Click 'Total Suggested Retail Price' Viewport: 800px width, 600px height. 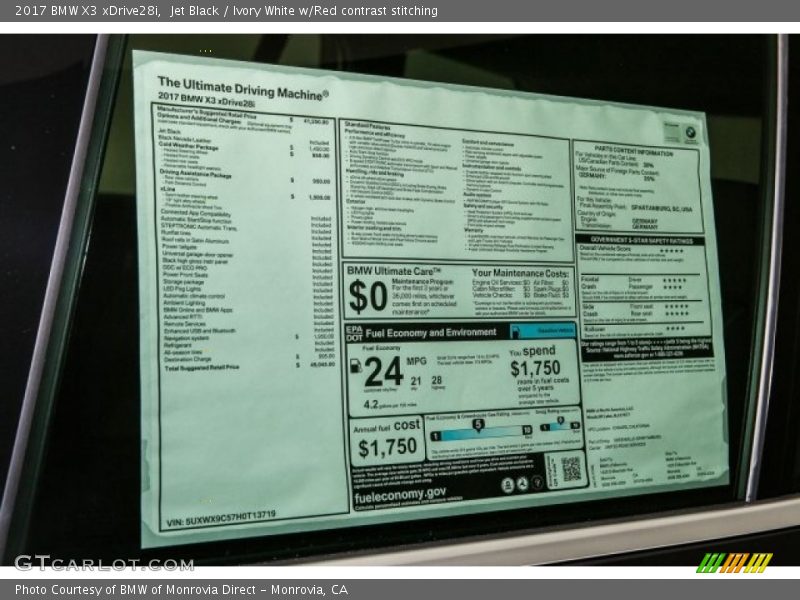click(202, 367)
